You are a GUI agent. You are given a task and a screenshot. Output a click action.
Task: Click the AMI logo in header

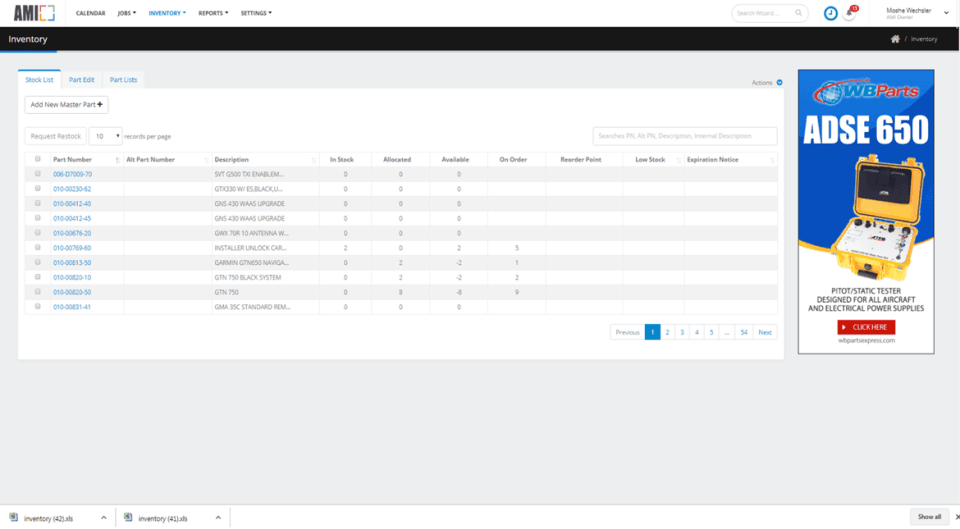[34, 13]
